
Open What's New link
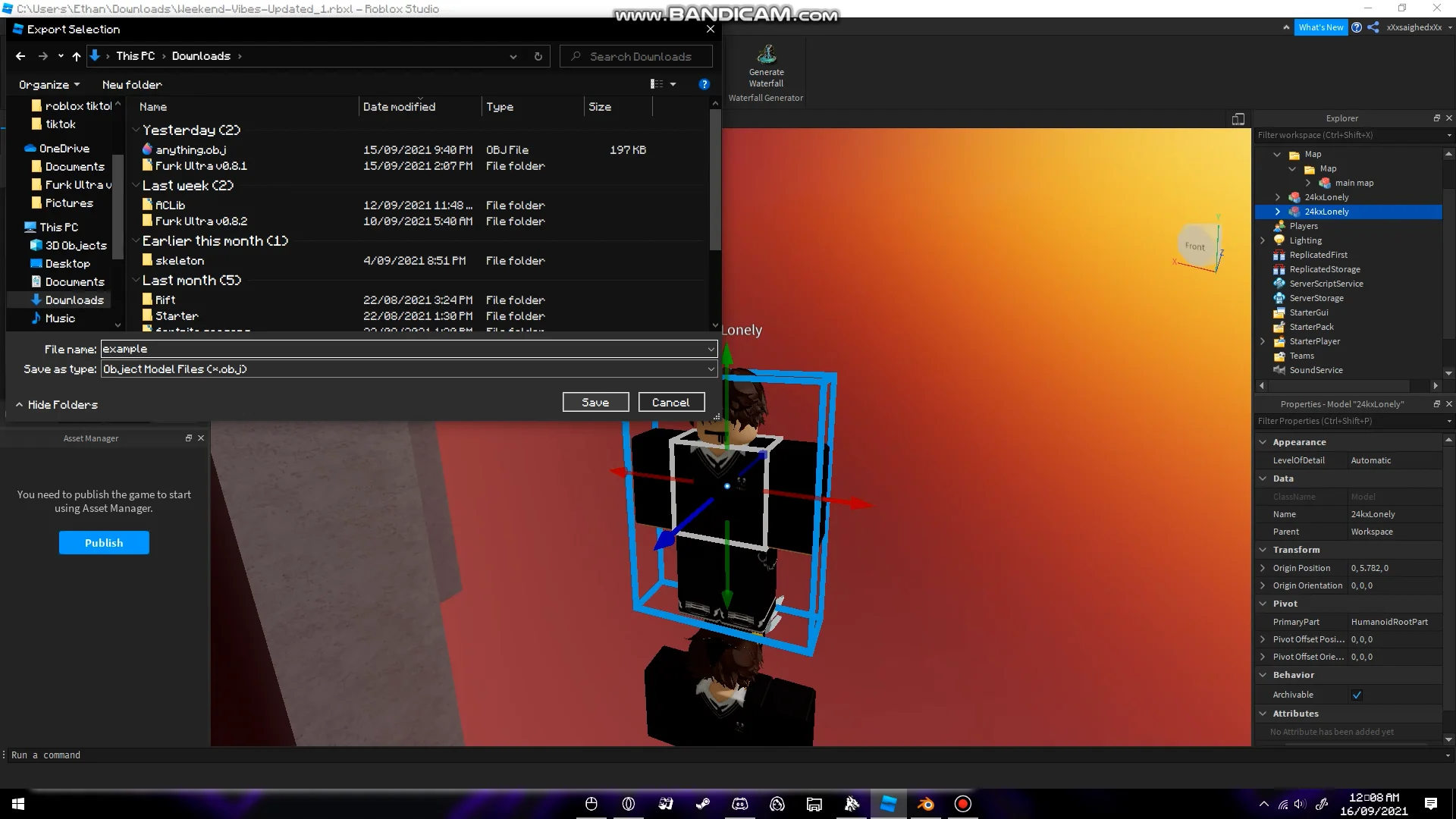[1320, 27]
